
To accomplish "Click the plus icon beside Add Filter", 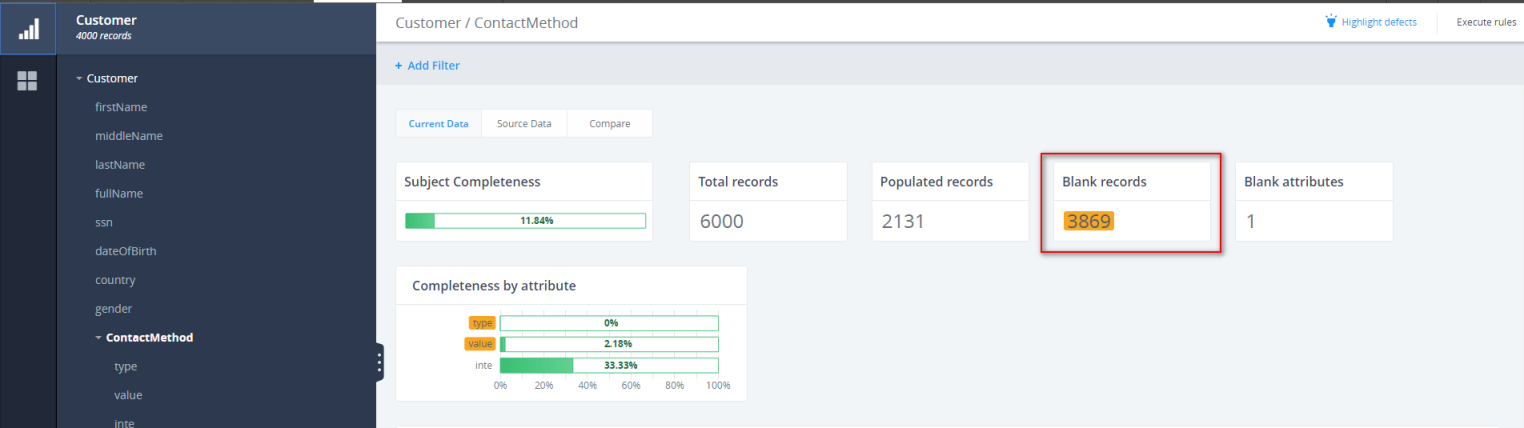I will [398, 66].
